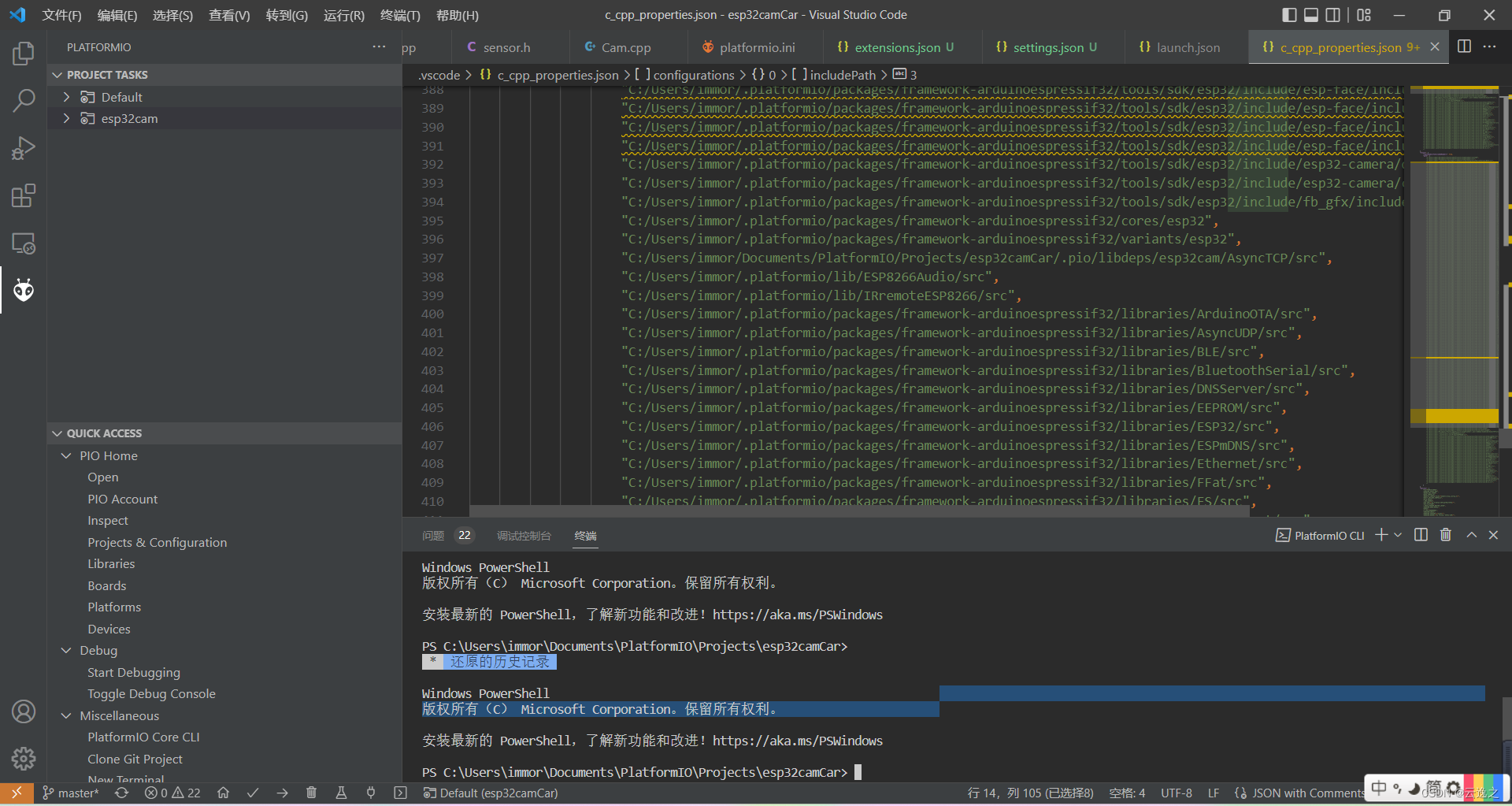The width and height of the screenshot is (1512, 806).
Task: Open the Accounts icon in activity bar
Action: 24,711
